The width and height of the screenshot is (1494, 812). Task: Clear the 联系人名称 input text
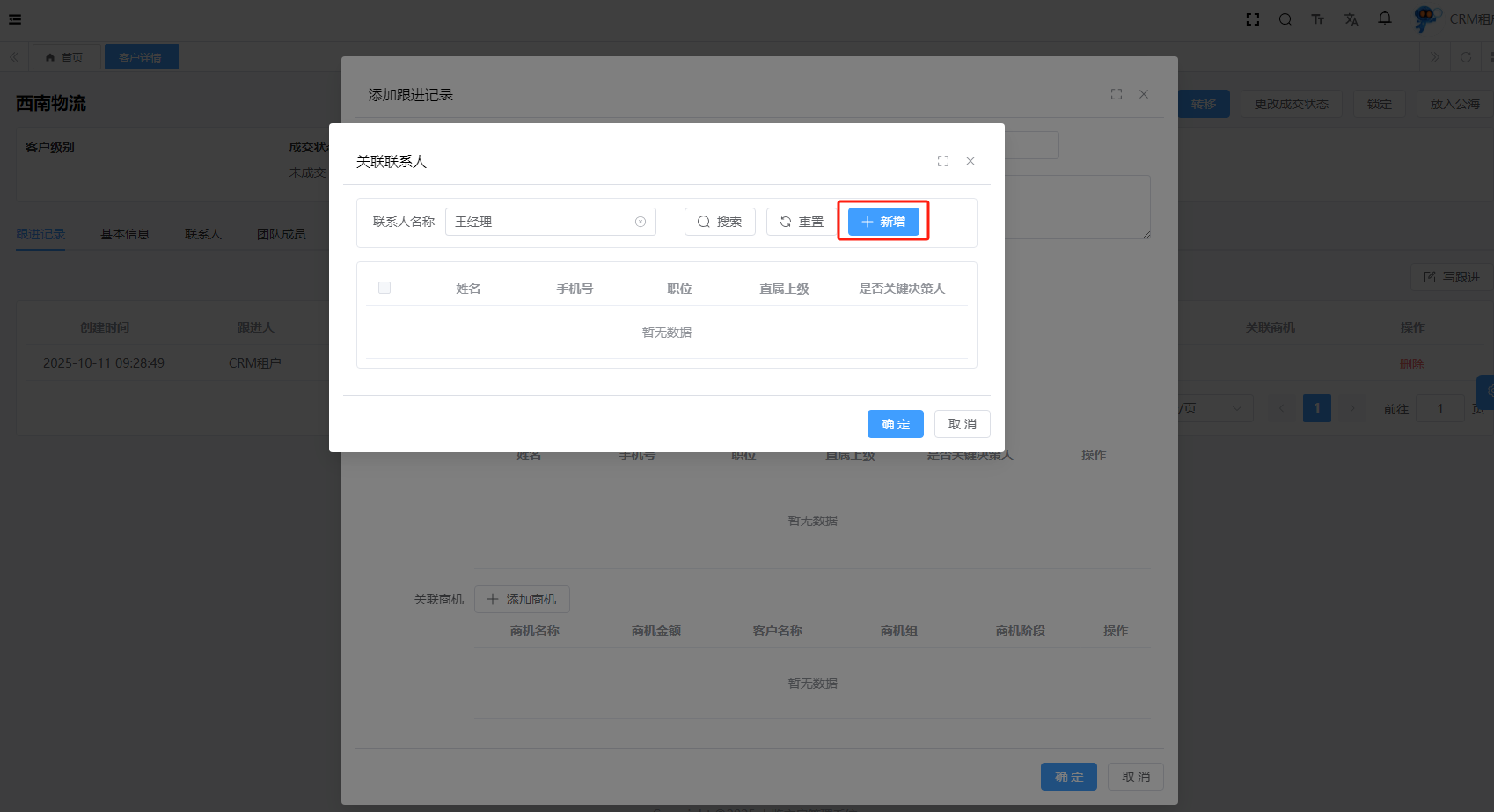click(x=641, y=222)
